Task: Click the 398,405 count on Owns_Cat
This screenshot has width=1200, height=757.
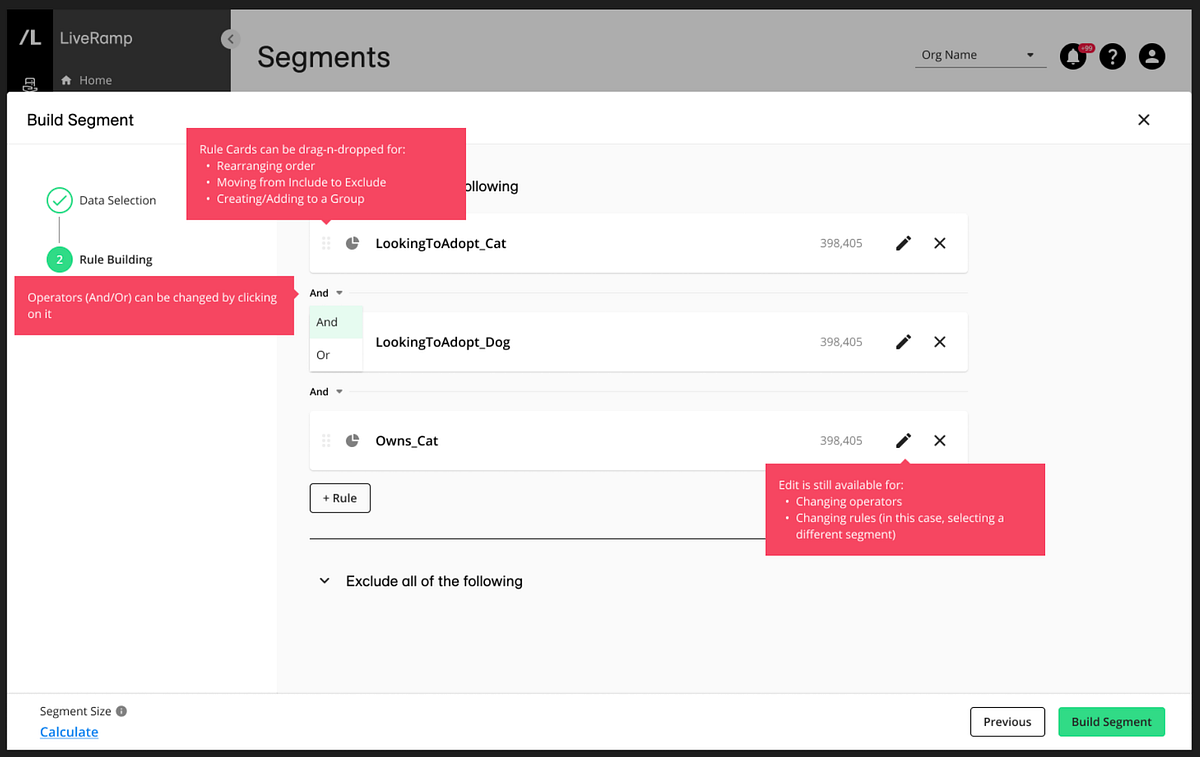Action: pyautogui.click(x=841, y=440)
